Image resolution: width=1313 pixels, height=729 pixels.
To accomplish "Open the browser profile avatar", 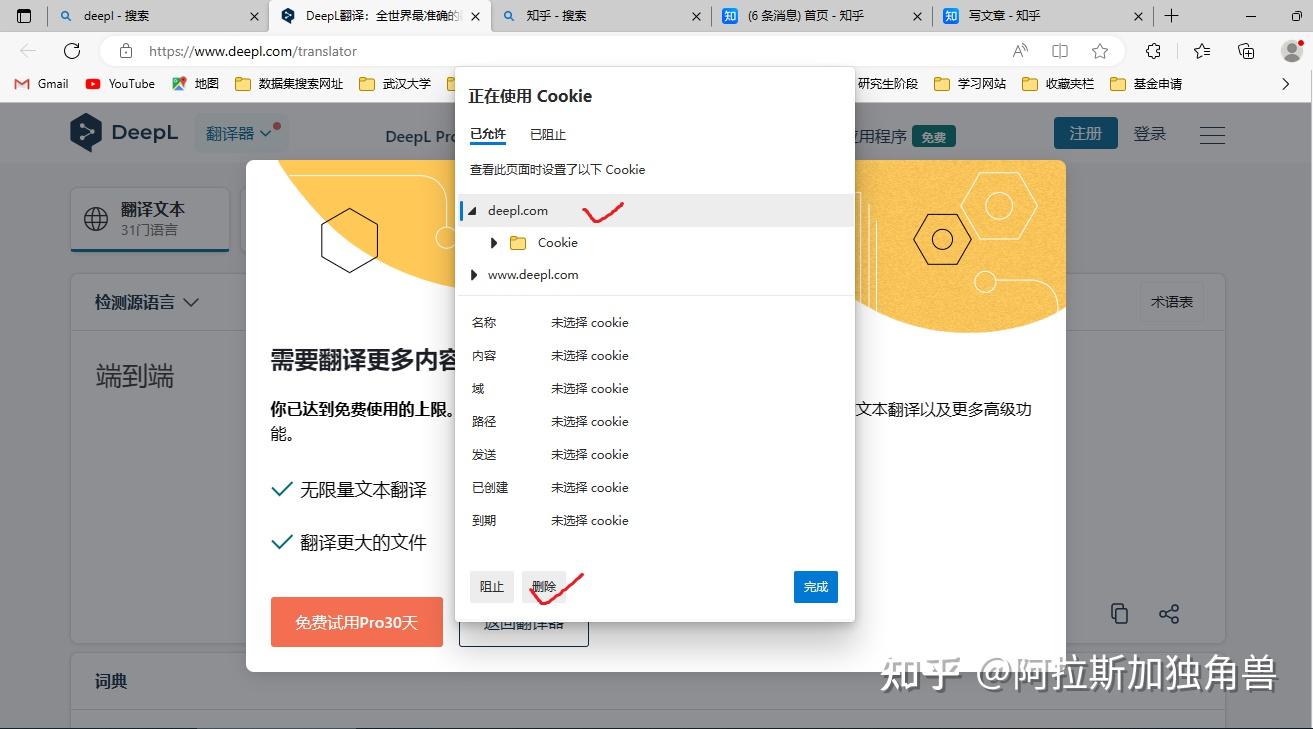I will [1291, 51].
